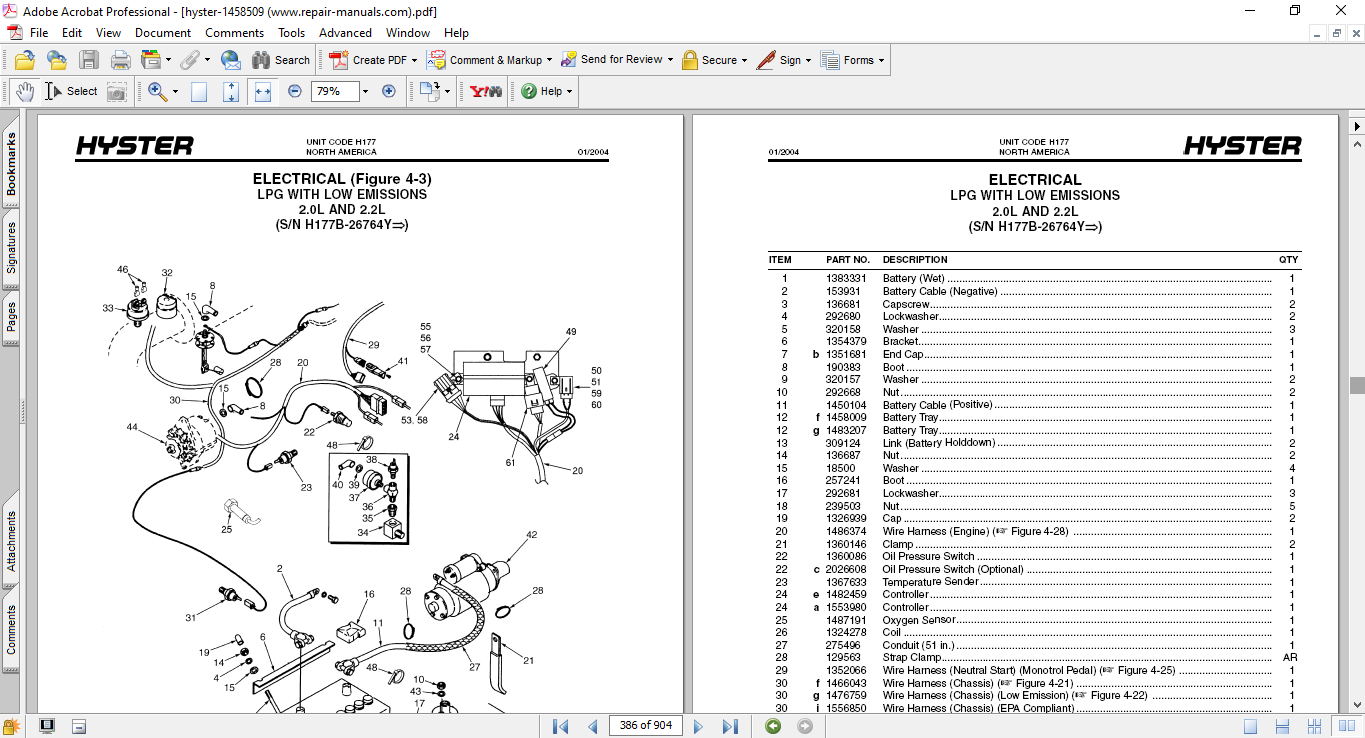
Task: Click the plus Zoom In button
Action: coord(389,91)
